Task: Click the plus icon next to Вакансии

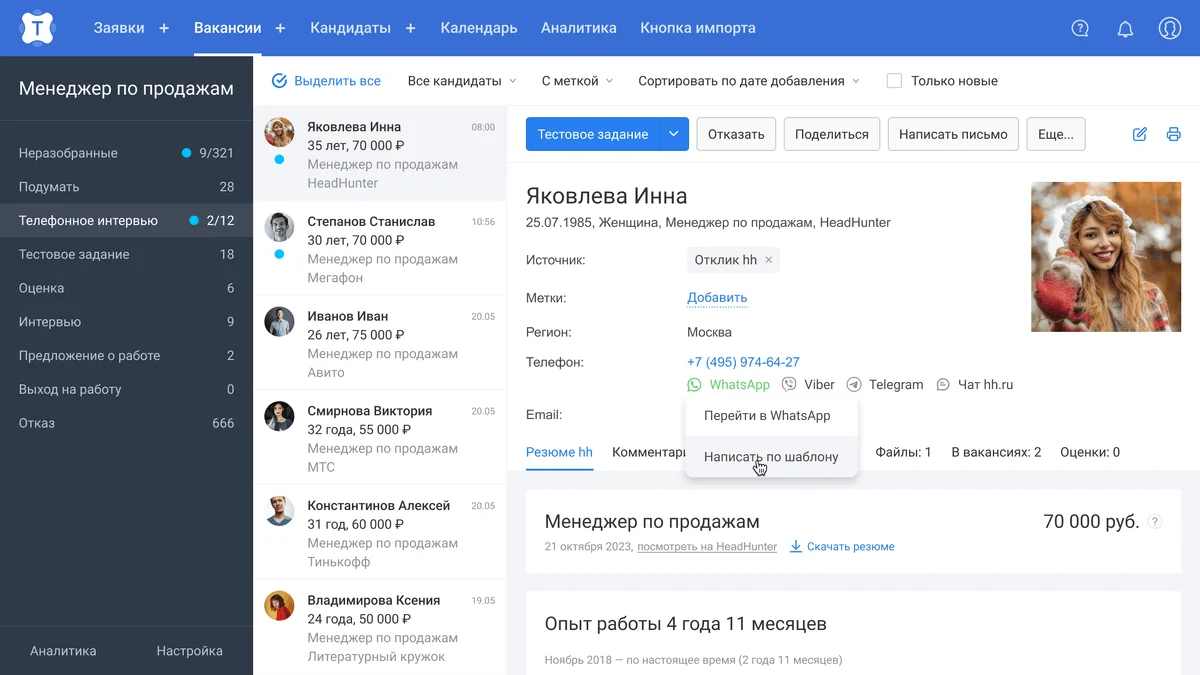Action: click(280, 28)
